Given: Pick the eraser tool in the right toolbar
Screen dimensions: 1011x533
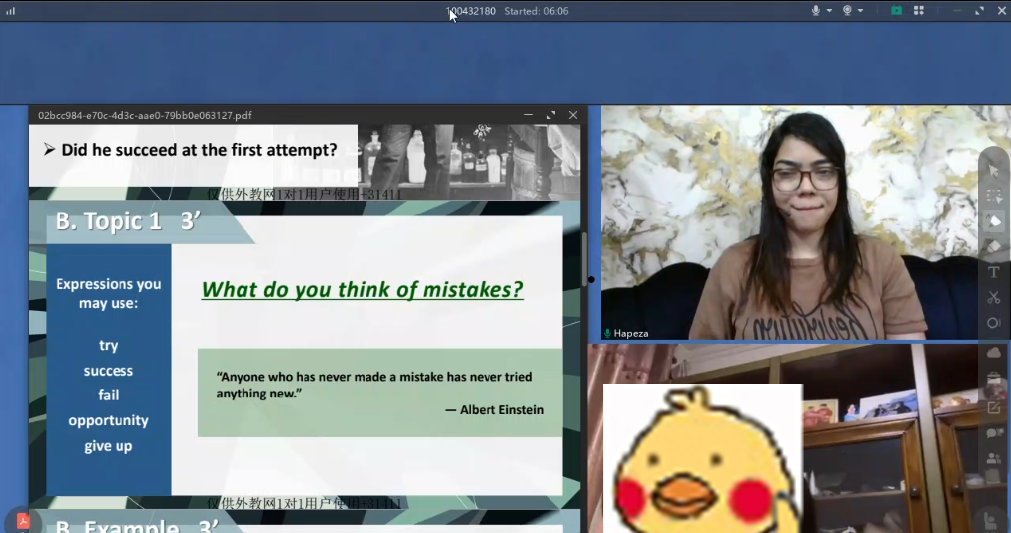Looking at the screenshot, I should click(994, 246).
